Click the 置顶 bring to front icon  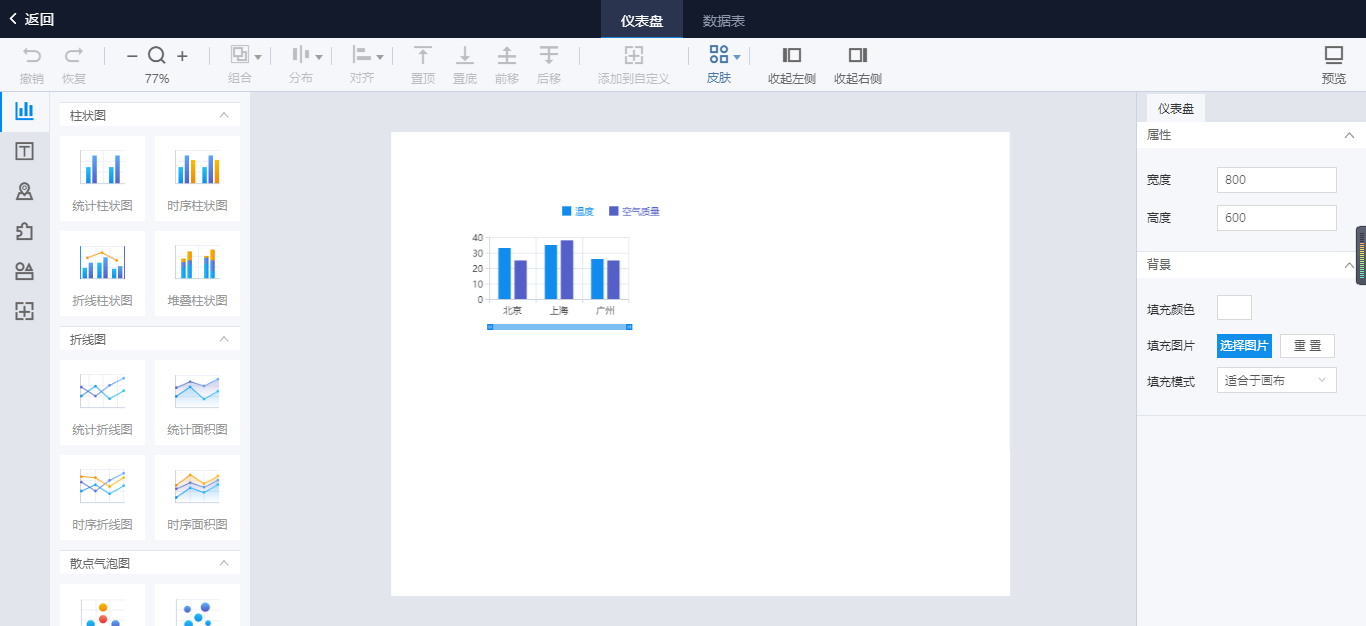point(424,55)
